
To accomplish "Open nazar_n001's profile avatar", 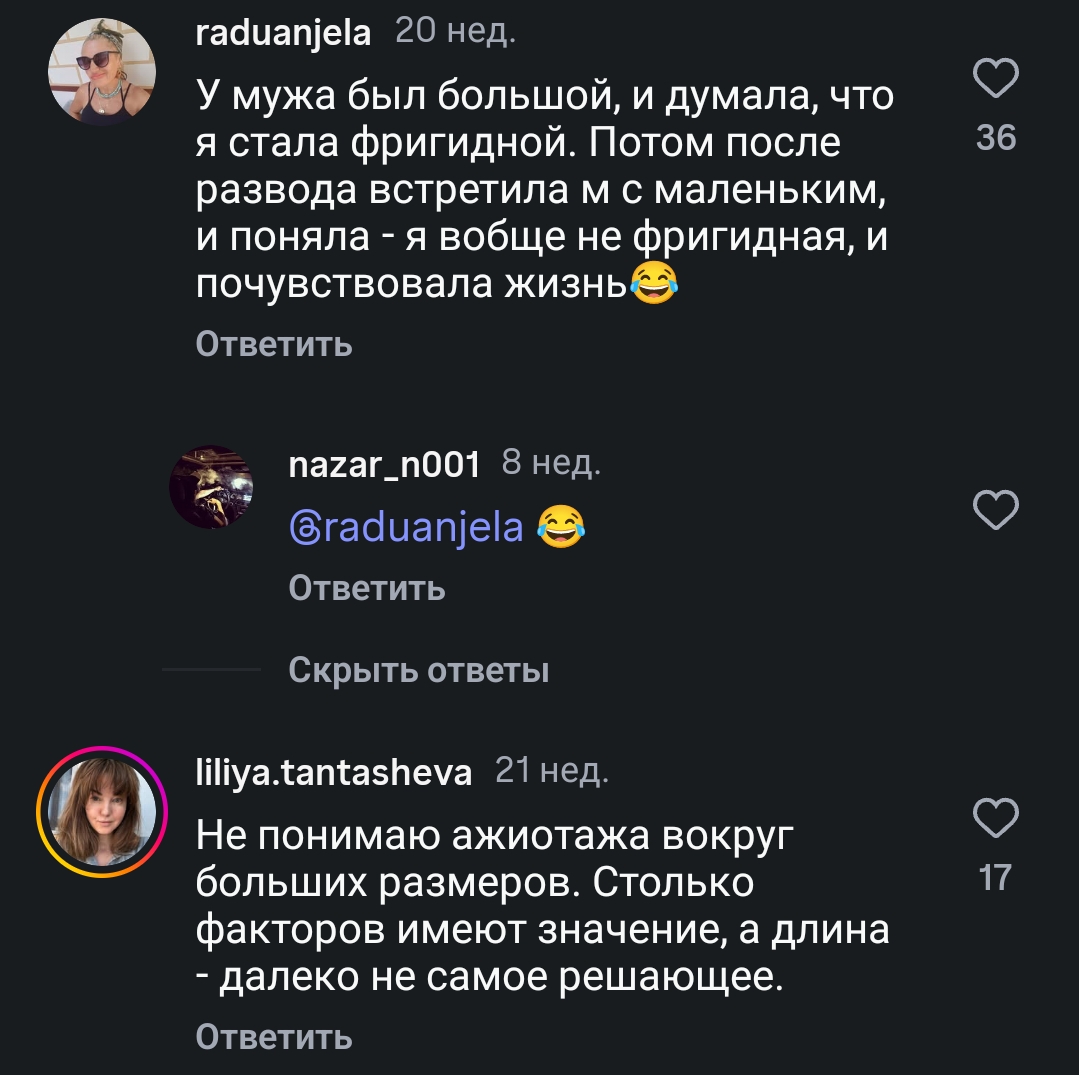I will click(211, 487).
